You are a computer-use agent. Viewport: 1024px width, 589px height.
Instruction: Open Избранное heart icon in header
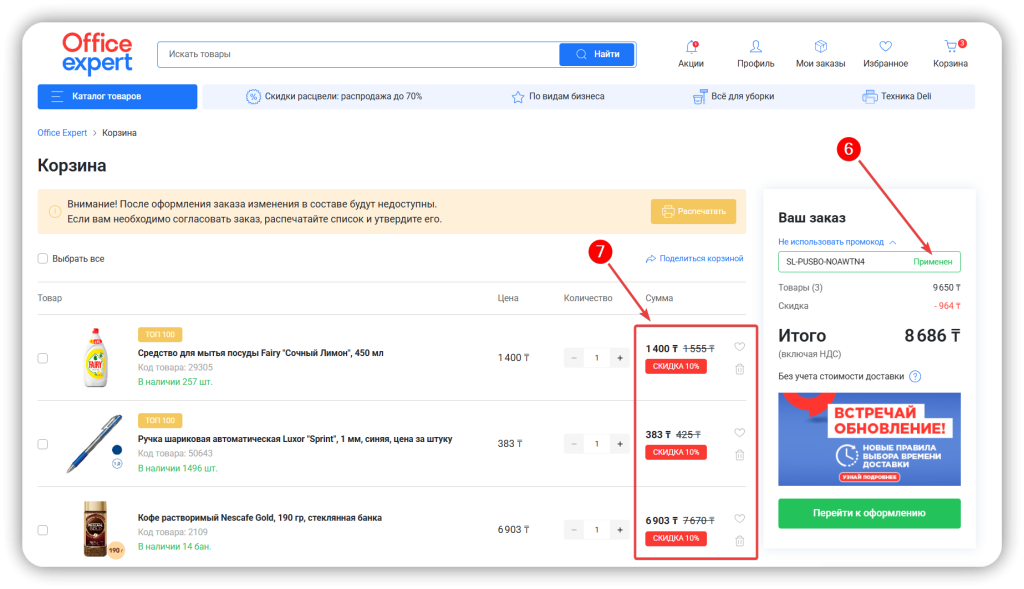coord(886,46)
